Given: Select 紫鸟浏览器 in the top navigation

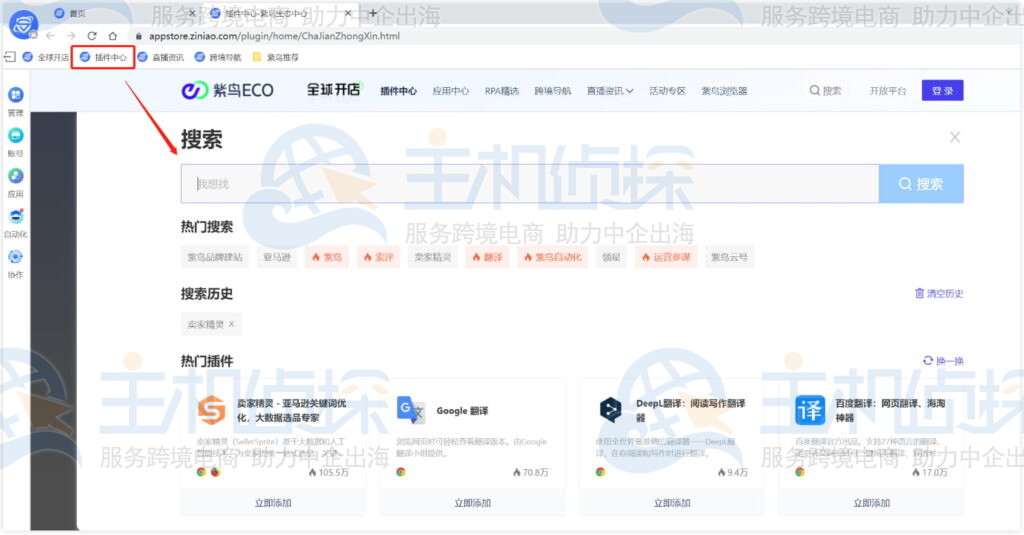Looking at the screenshot, I should (724, 91).
